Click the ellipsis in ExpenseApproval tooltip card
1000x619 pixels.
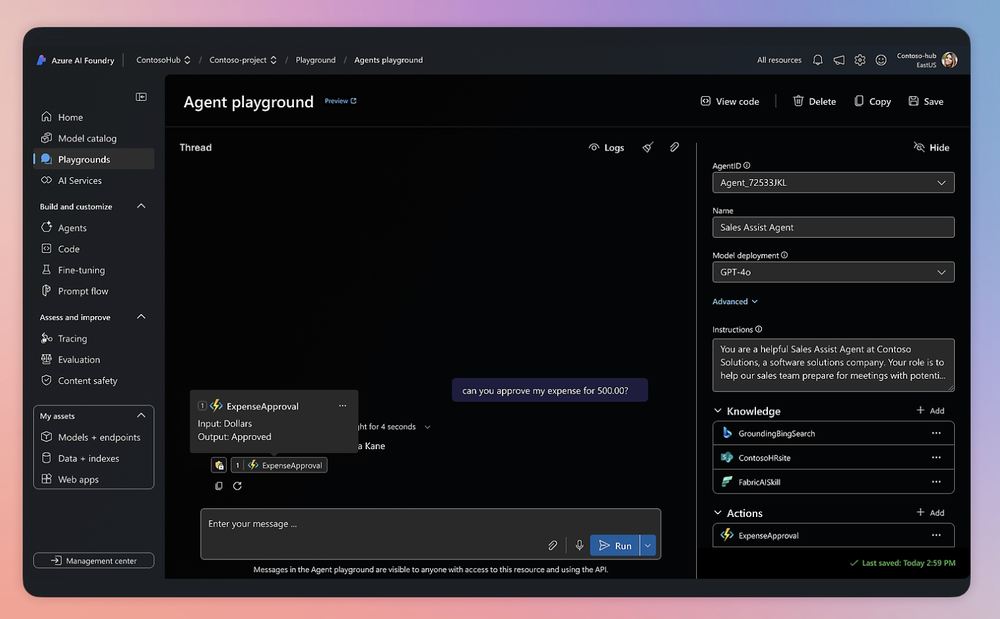342,405
